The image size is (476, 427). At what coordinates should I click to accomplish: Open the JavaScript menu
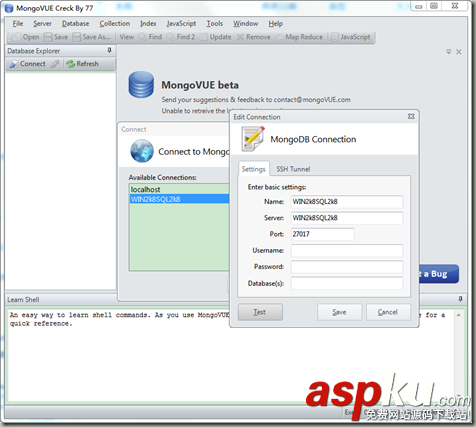[181, 24]
